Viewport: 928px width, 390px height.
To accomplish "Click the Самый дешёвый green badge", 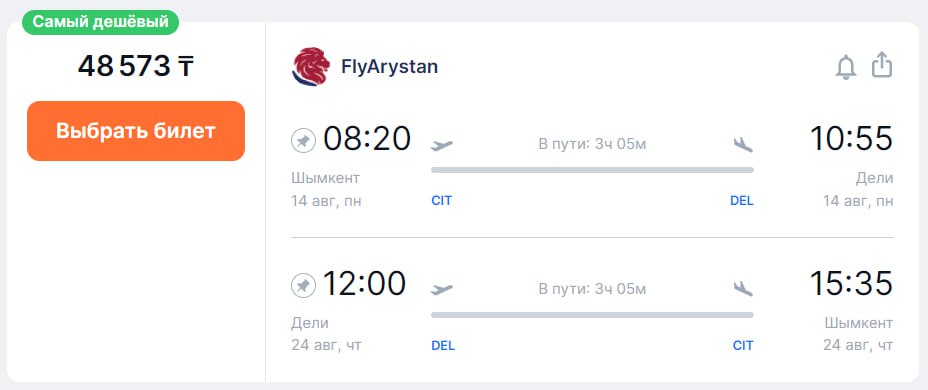I will (x=101, y=22).
